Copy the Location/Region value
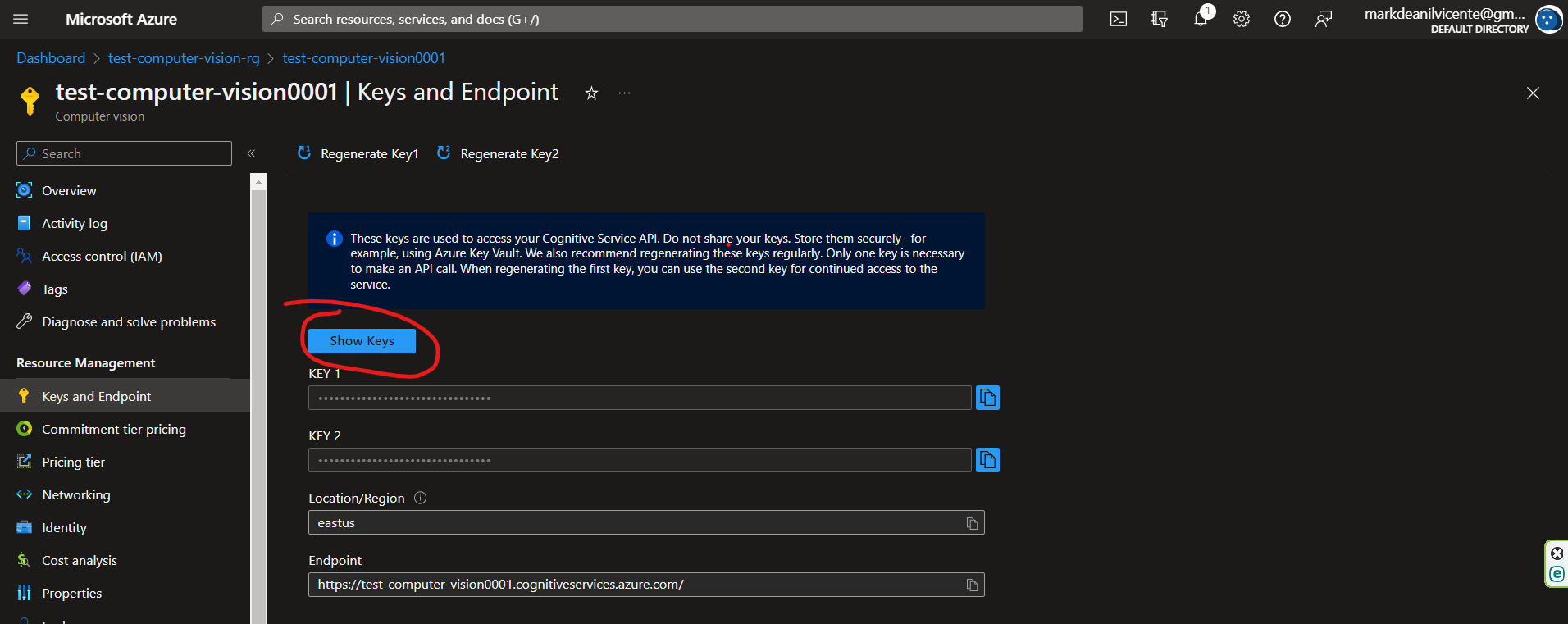 click(x=972, y=523)
